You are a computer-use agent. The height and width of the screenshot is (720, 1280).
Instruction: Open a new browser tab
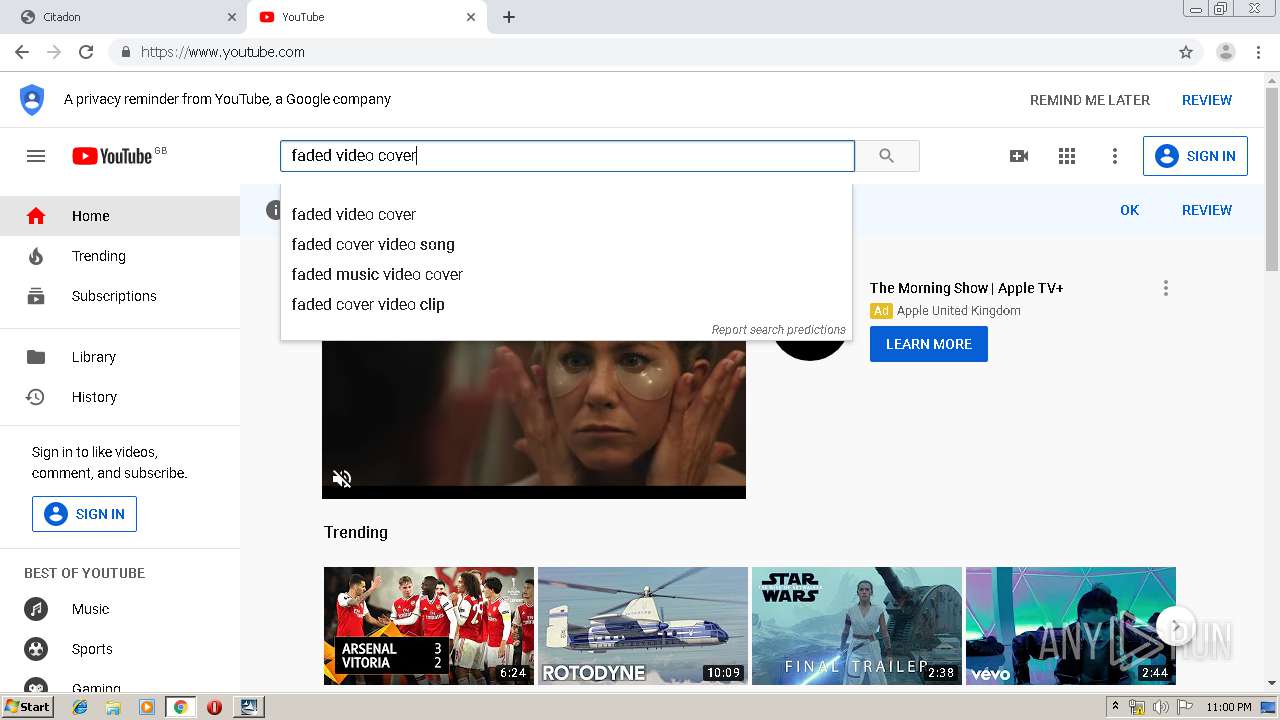pyautogui.click(x=509, y=17)
